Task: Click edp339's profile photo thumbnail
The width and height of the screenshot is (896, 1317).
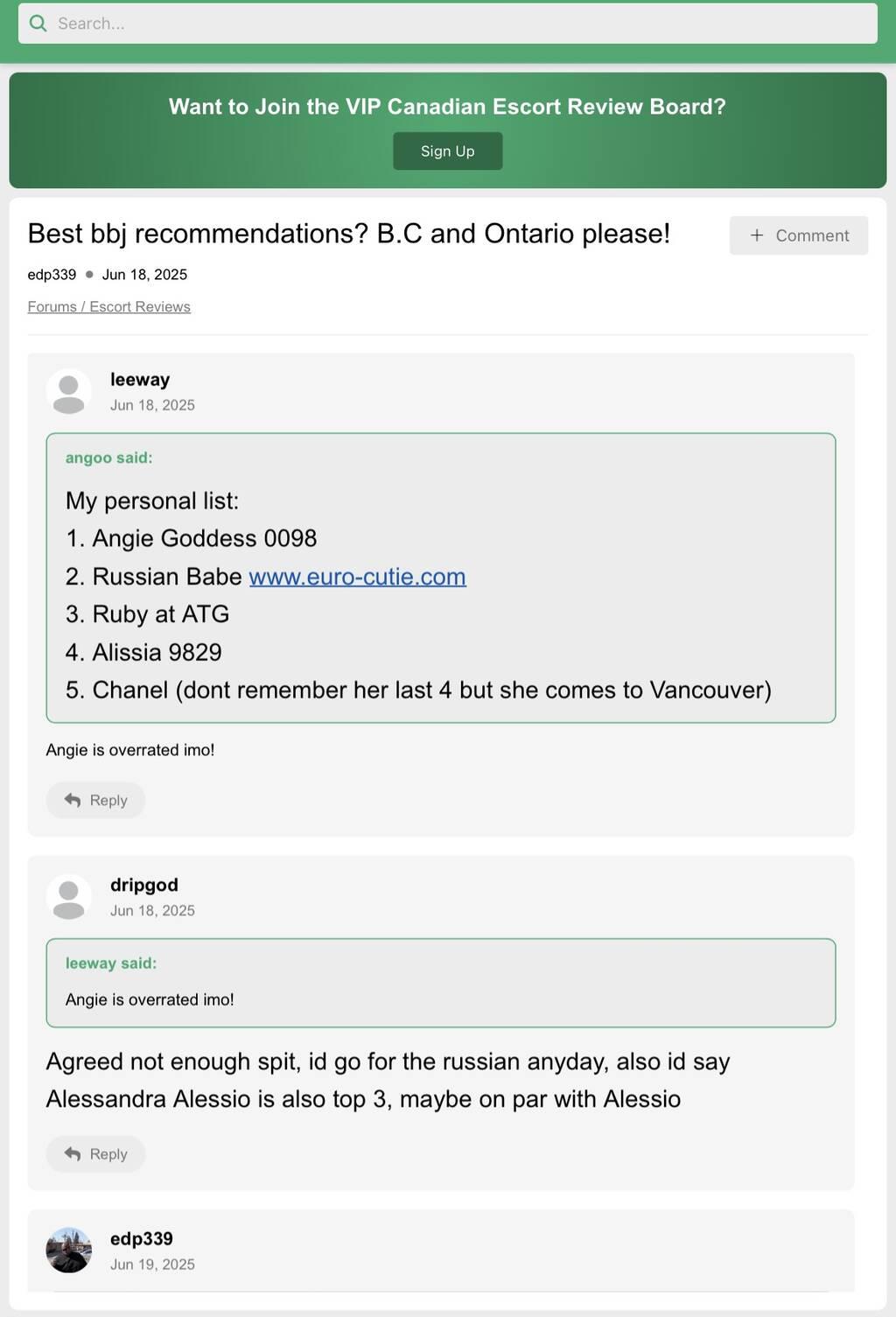Action: tap(69, 1250)
